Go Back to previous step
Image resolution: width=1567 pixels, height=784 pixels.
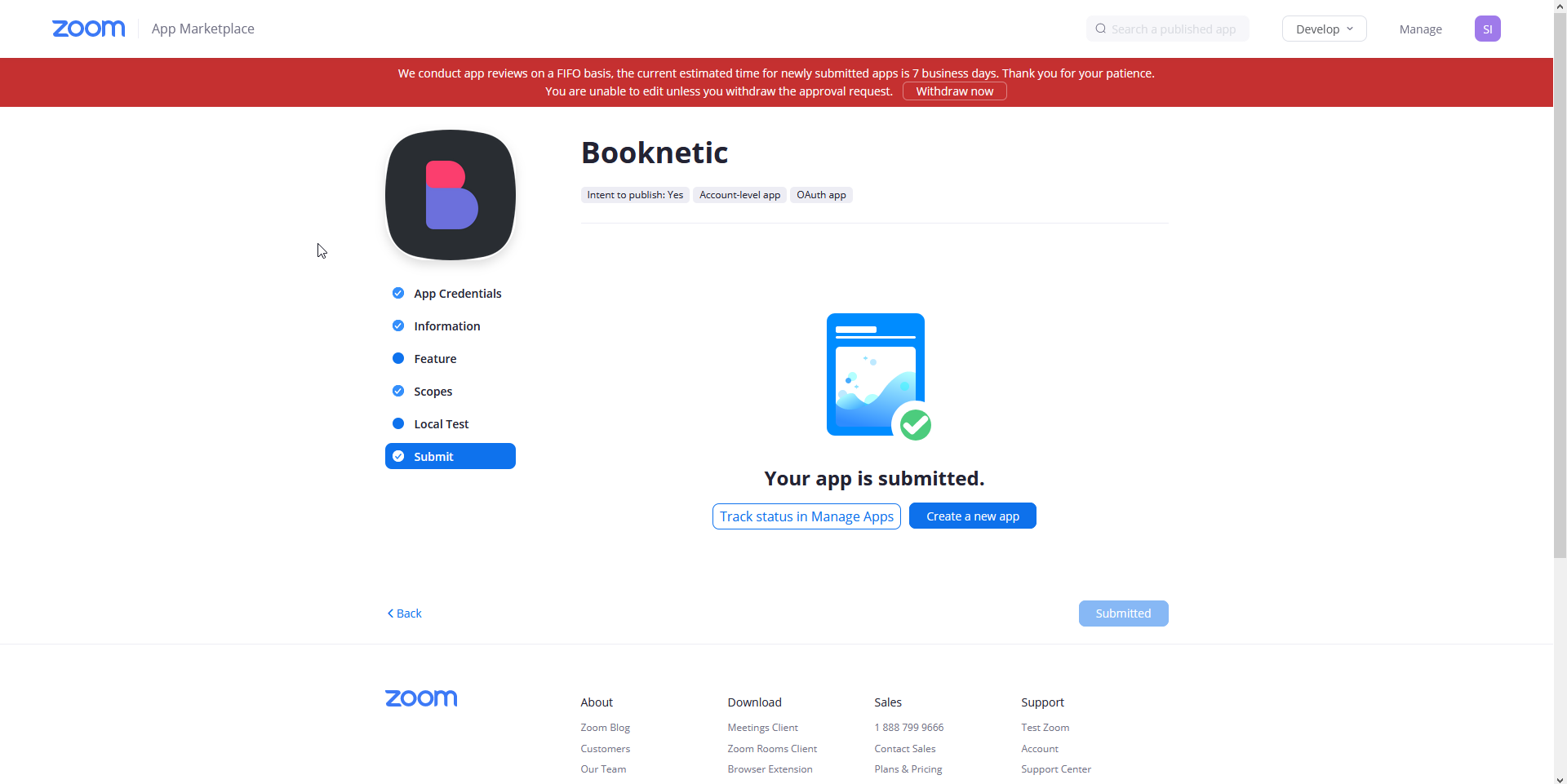[404, 613]
